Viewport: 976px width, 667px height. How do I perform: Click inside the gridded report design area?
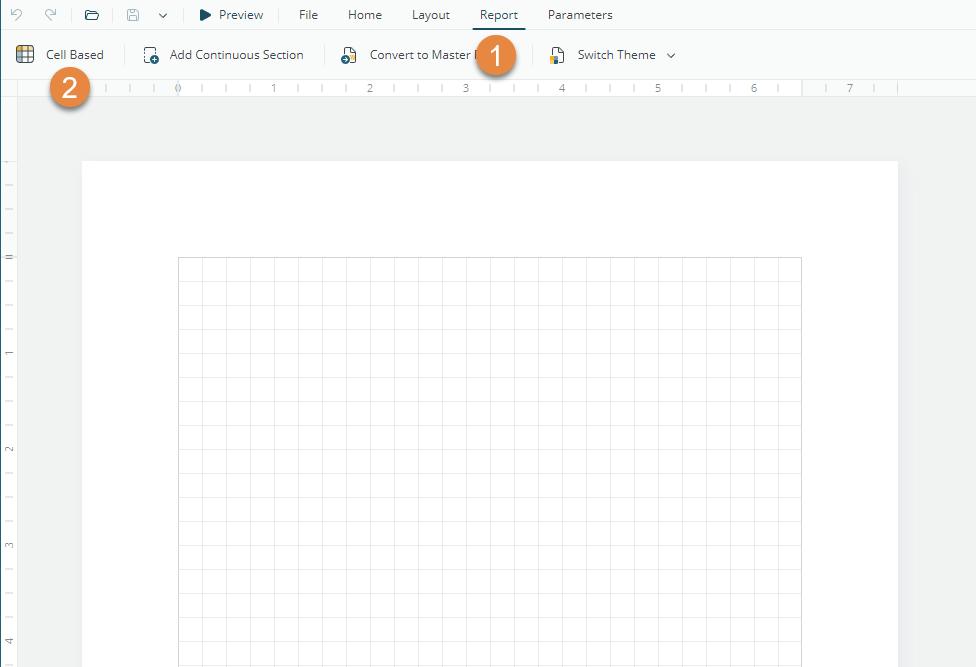pos(490,450)
